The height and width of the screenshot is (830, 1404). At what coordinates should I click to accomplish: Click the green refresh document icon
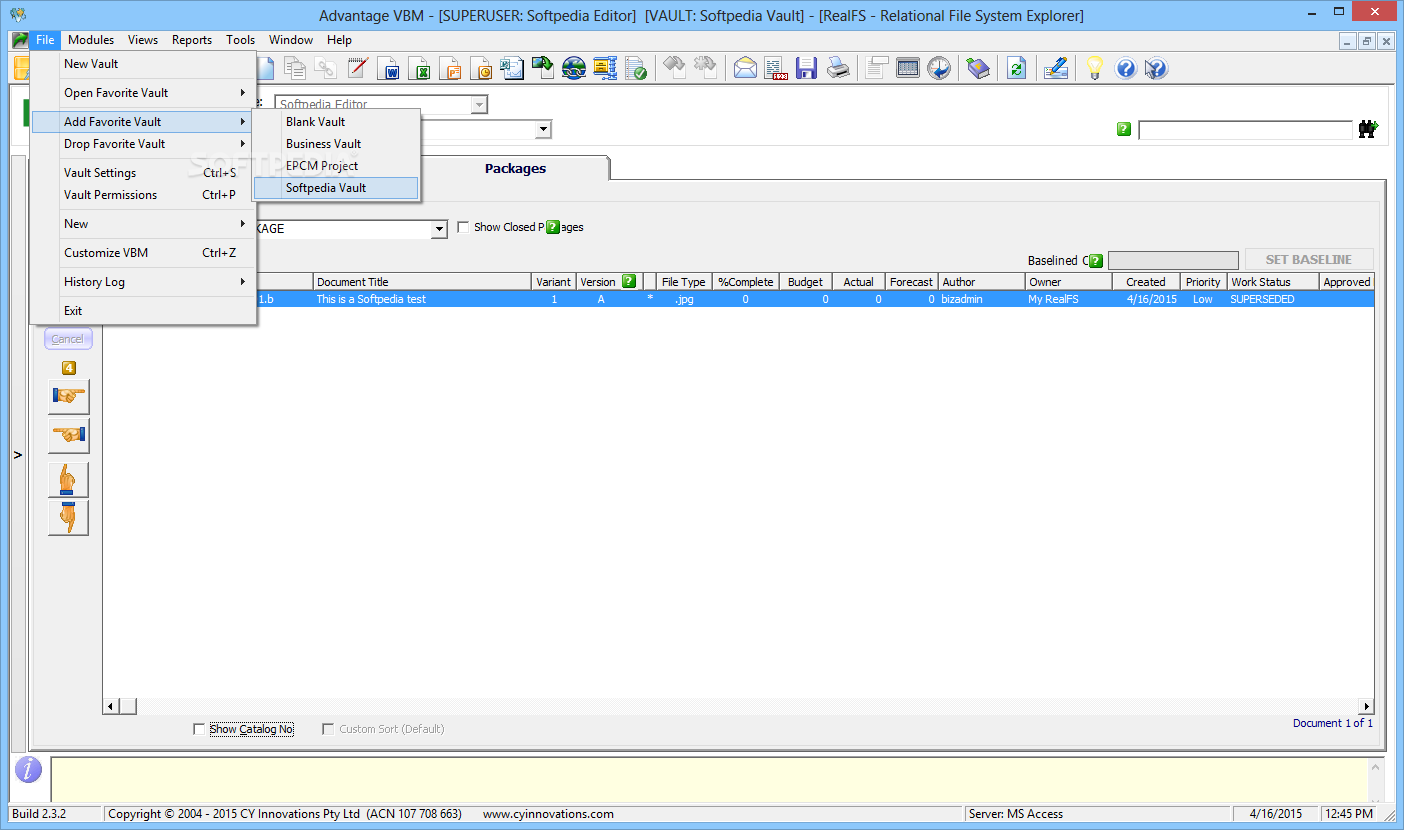(1016, 69)
